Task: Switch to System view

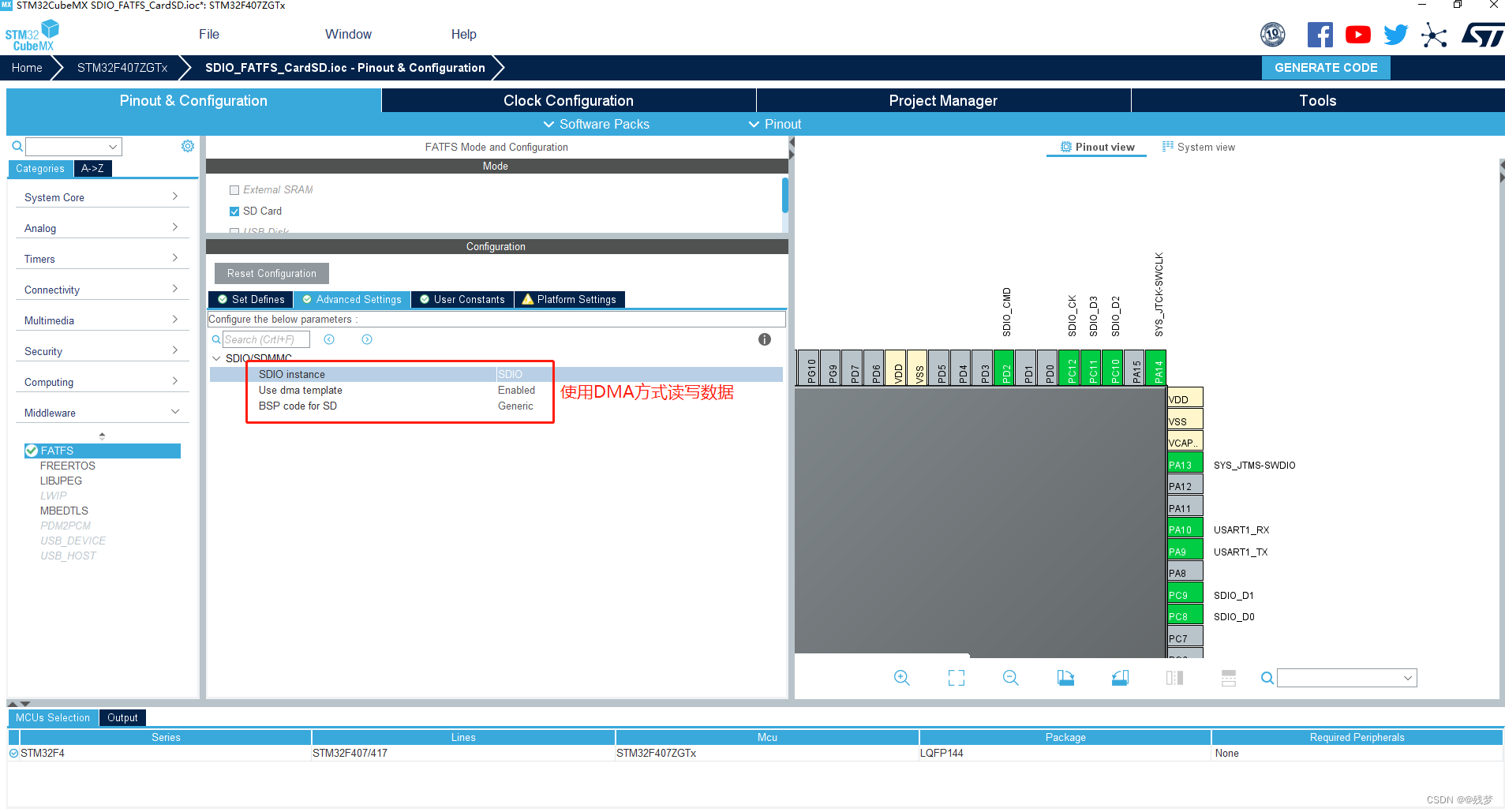Action: pyautogui.click(x=1198, y=147)
